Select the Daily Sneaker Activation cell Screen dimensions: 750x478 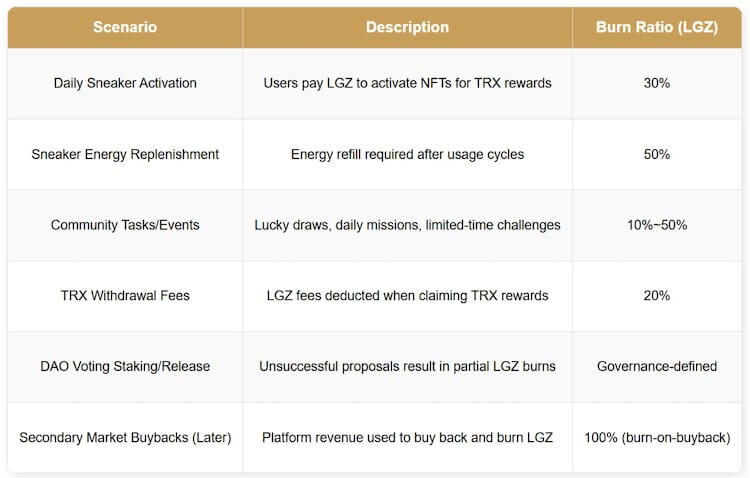tap(125, 83)
